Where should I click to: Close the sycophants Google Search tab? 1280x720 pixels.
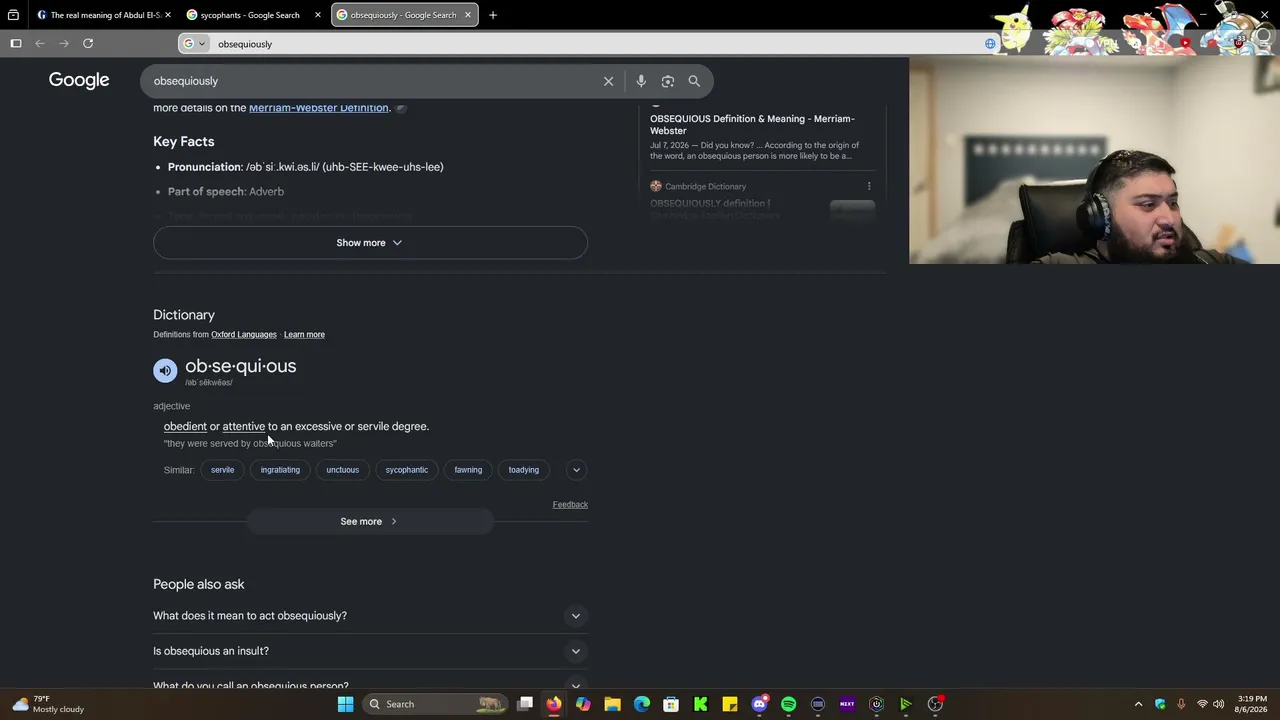point(318,15)
